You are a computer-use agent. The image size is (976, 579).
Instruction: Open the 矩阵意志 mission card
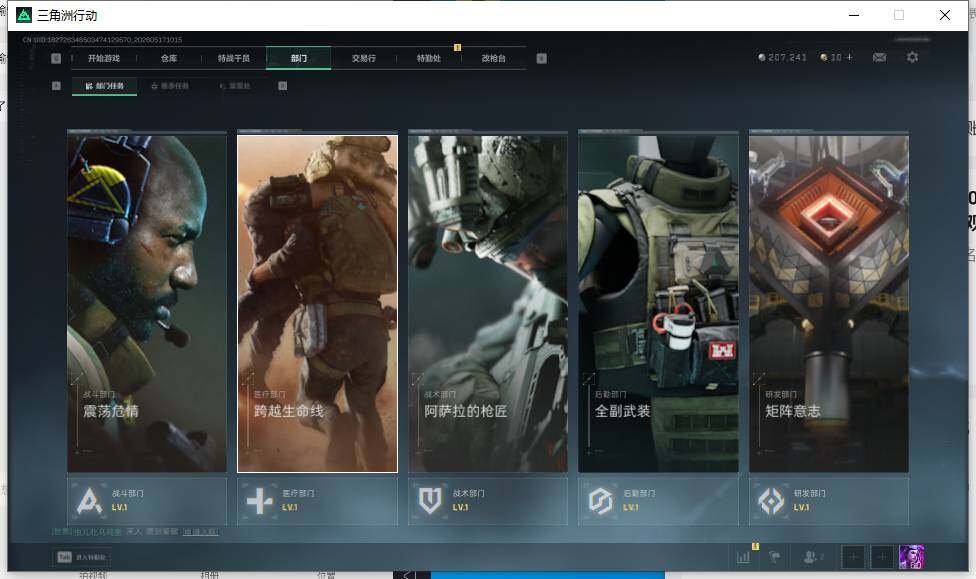[x=829, y=304]
